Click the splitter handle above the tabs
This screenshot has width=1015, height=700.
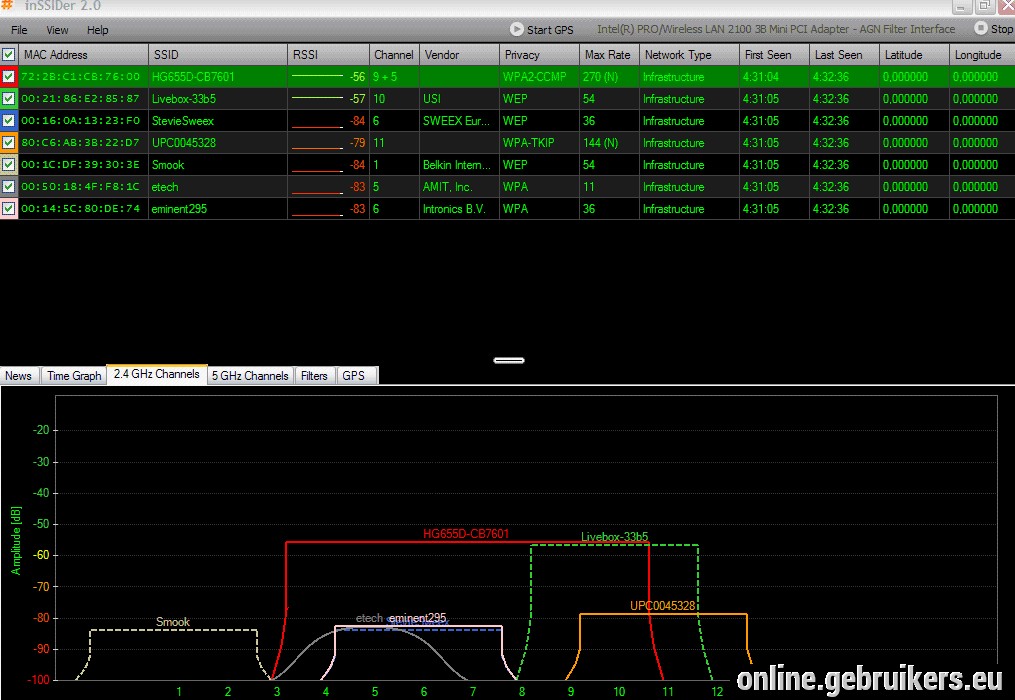(509, 360)
